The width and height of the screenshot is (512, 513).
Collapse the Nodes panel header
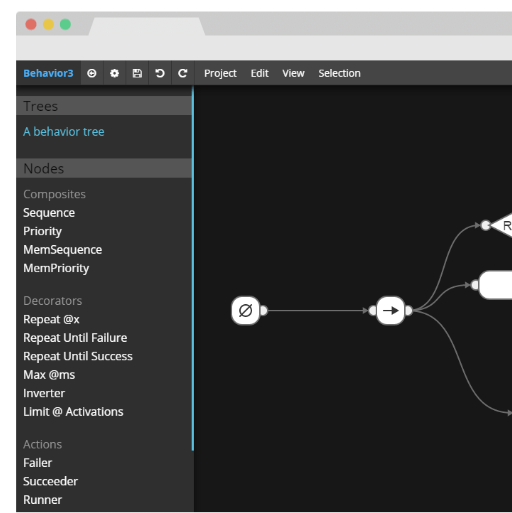[x=104, y=168]
